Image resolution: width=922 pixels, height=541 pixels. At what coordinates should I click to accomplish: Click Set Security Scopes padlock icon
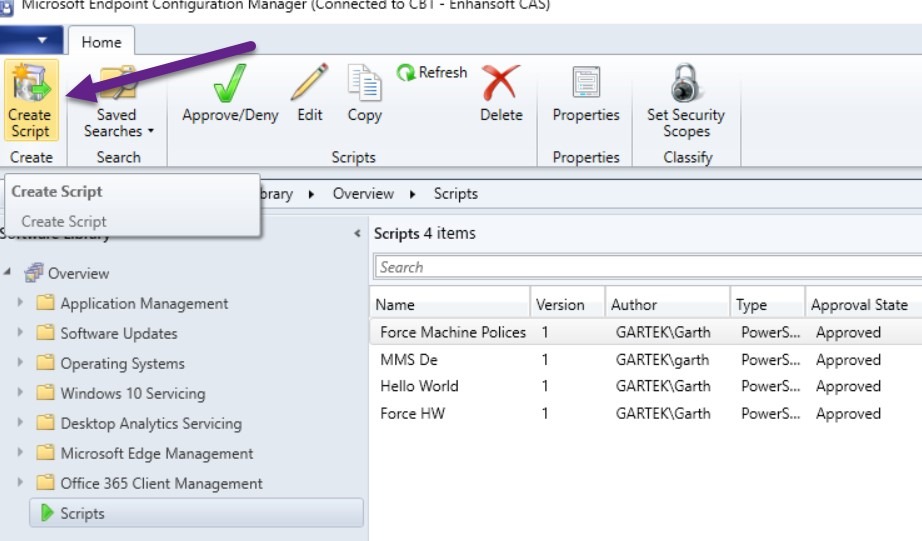tap(685, 82)
